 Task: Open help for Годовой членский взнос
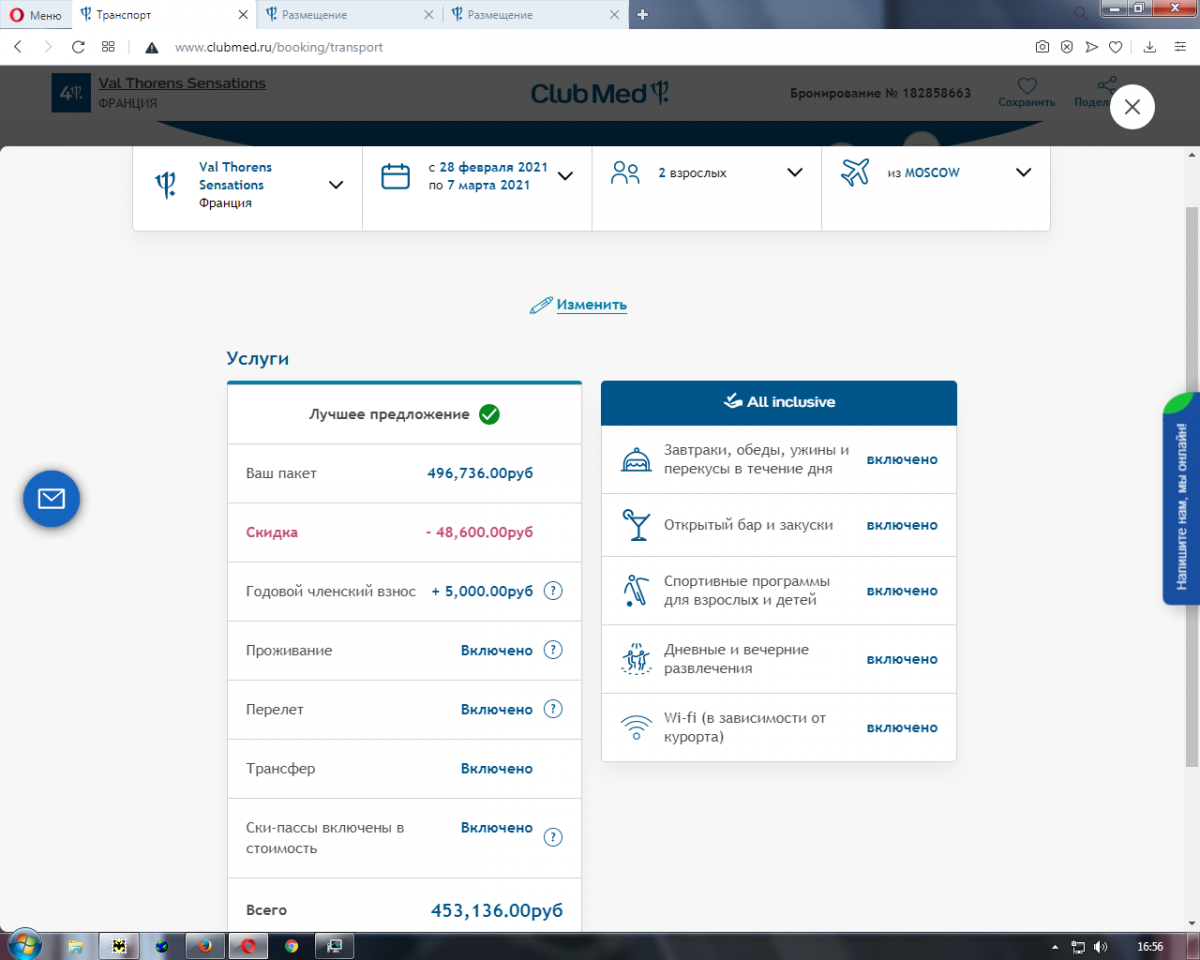(553, 591)
